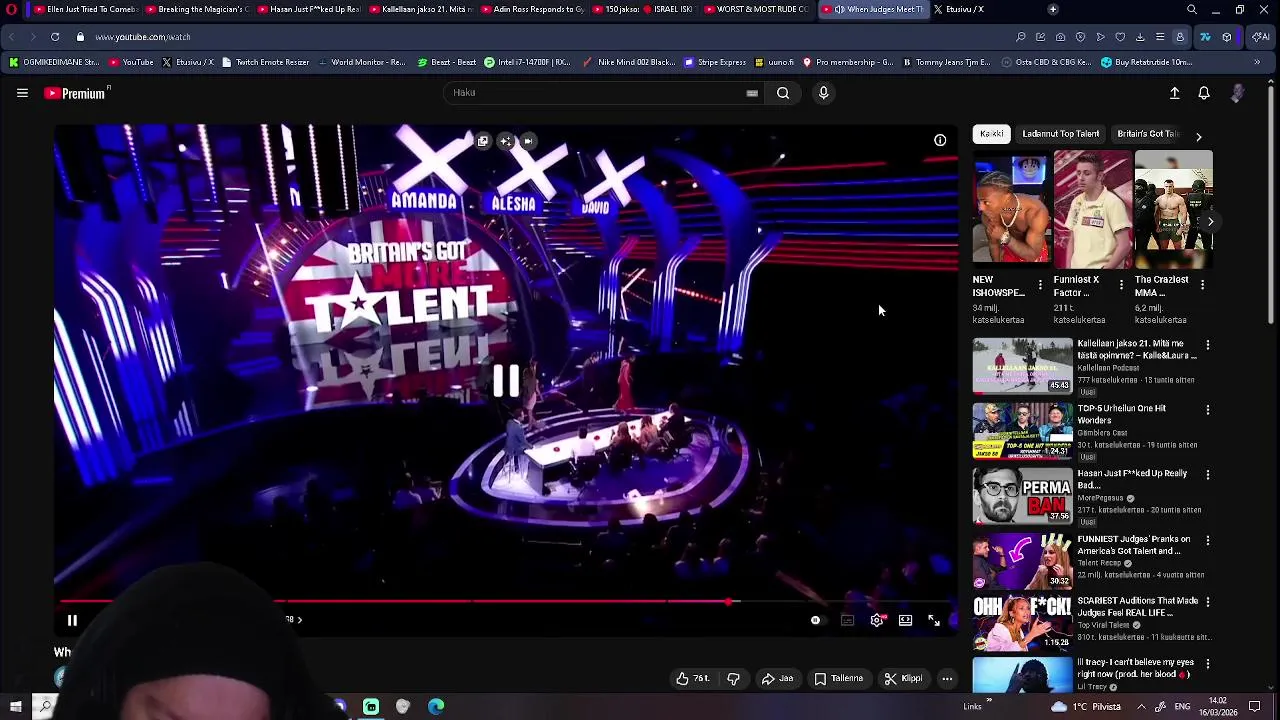This screenshot has width=1280, height=720.
Task: Show hidden bookmarks overflow chevron
Action: coord(1257,62)
